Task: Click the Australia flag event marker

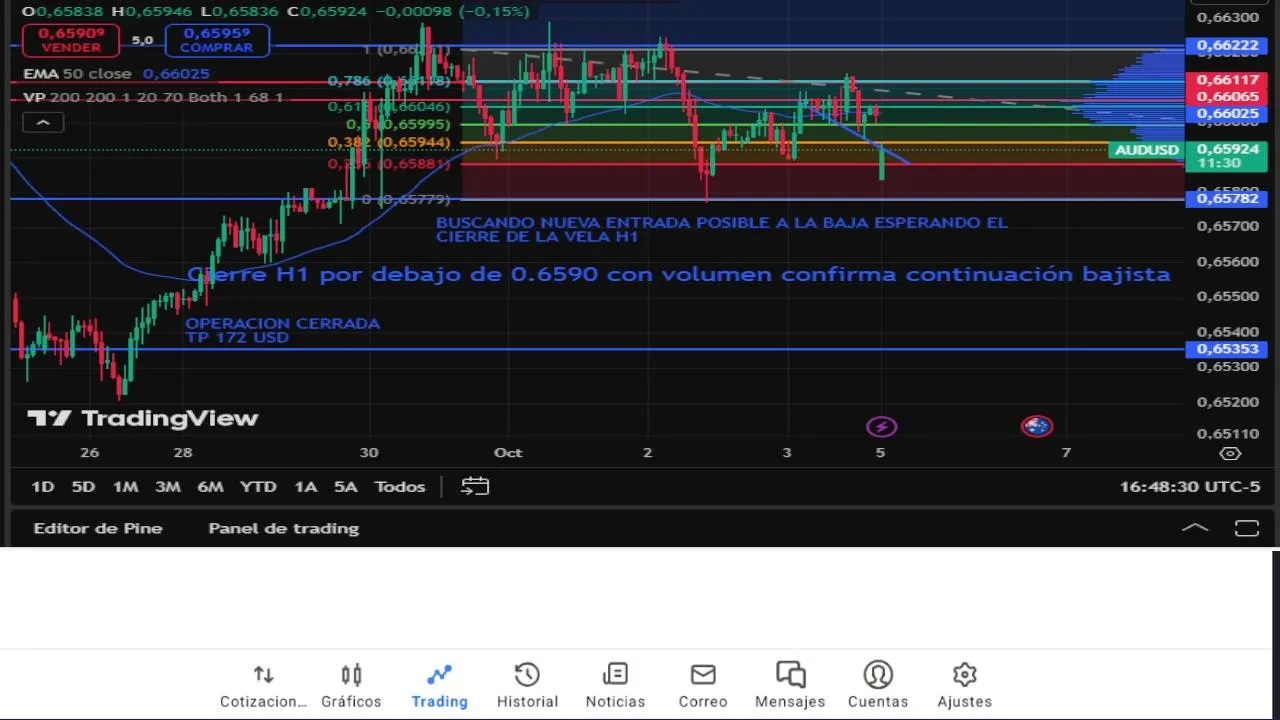Action: click(1036, 427)
